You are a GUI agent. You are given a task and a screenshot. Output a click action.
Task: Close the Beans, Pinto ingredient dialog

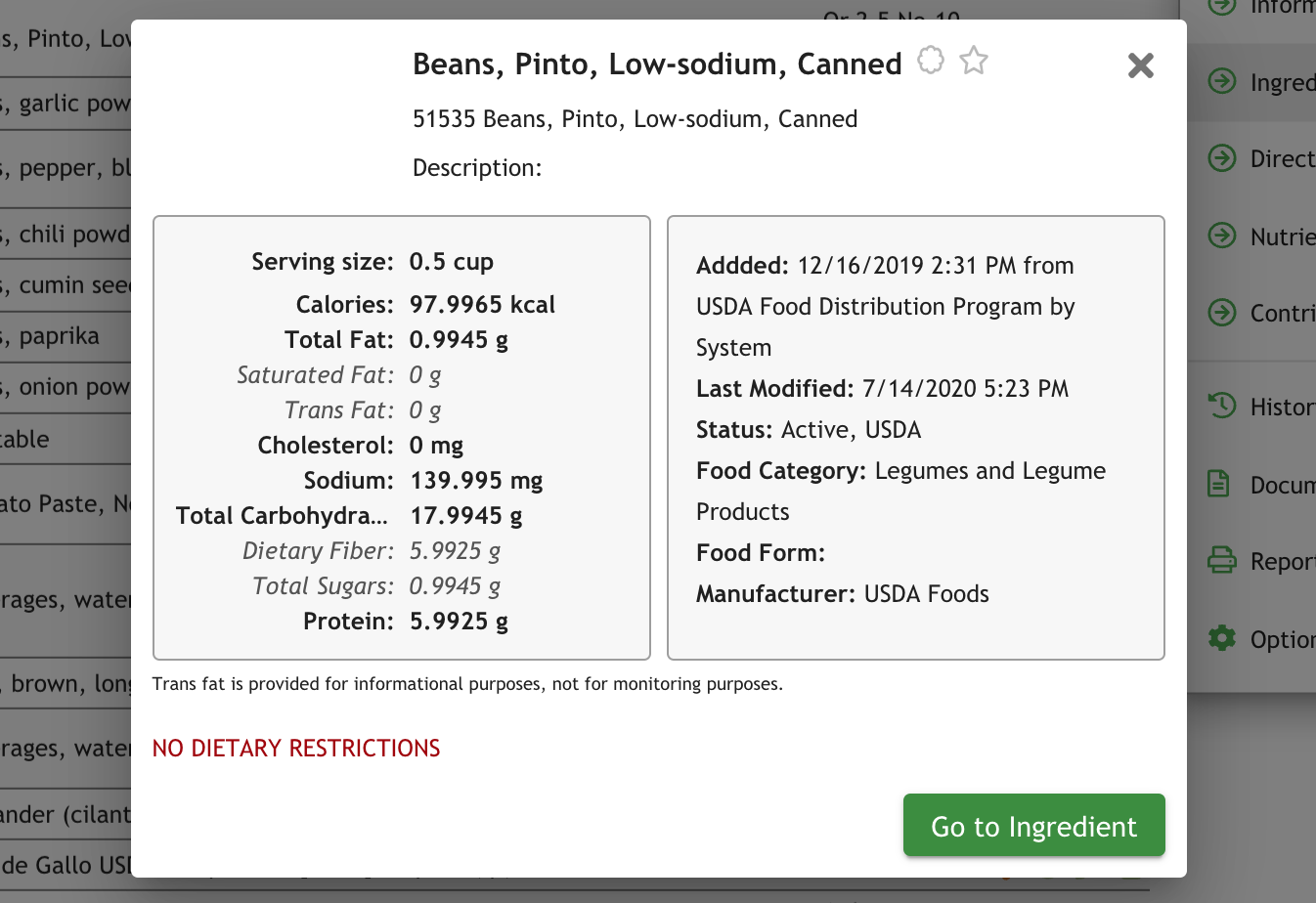click(x=1140, y=65)
